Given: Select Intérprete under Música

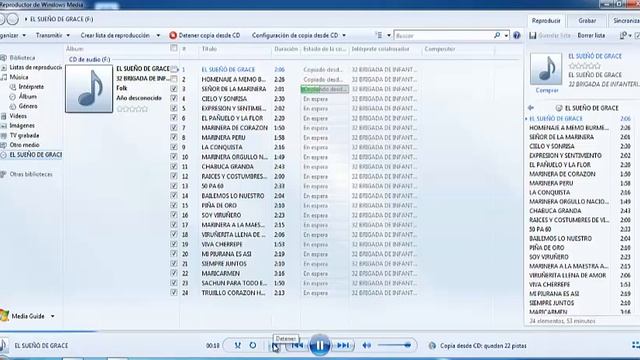Looking at the screenshot, I should pos(31,87).
